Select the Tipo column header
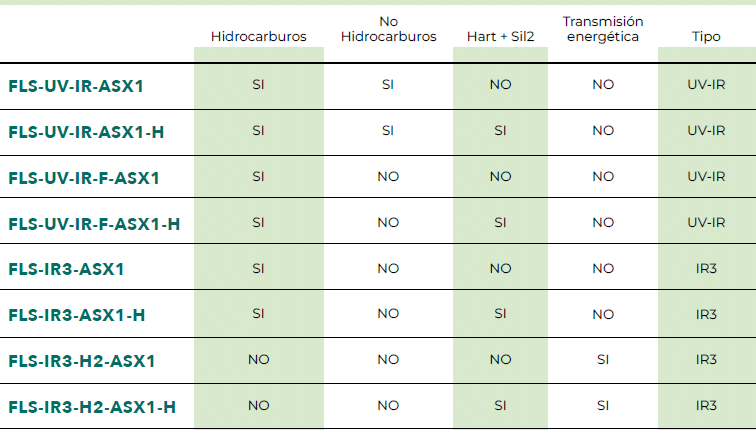 tap(706, 36)
